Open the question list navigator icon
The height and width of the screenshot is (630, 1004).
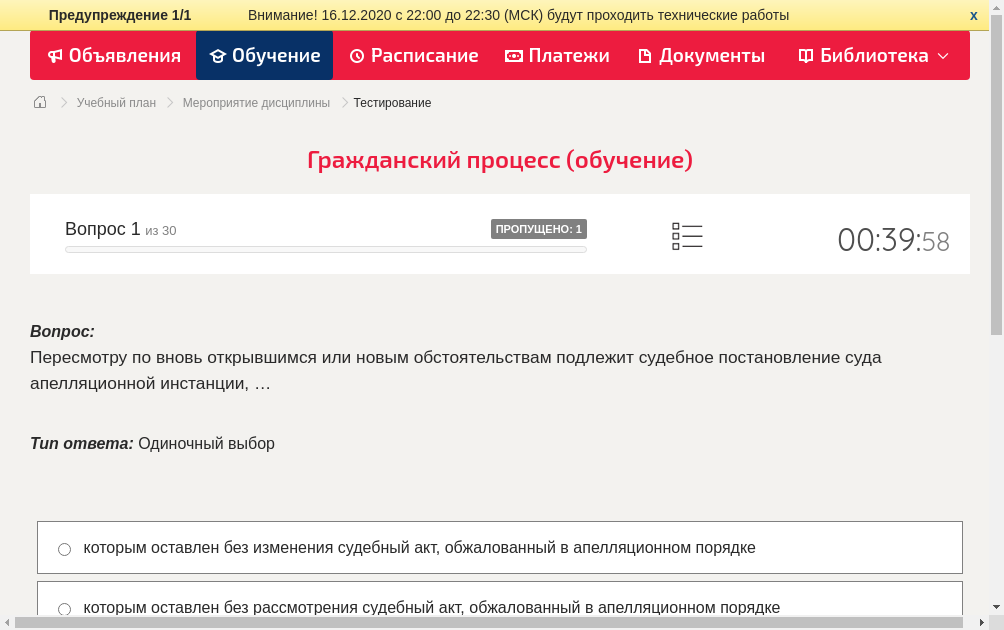click(x=687, y=236)
